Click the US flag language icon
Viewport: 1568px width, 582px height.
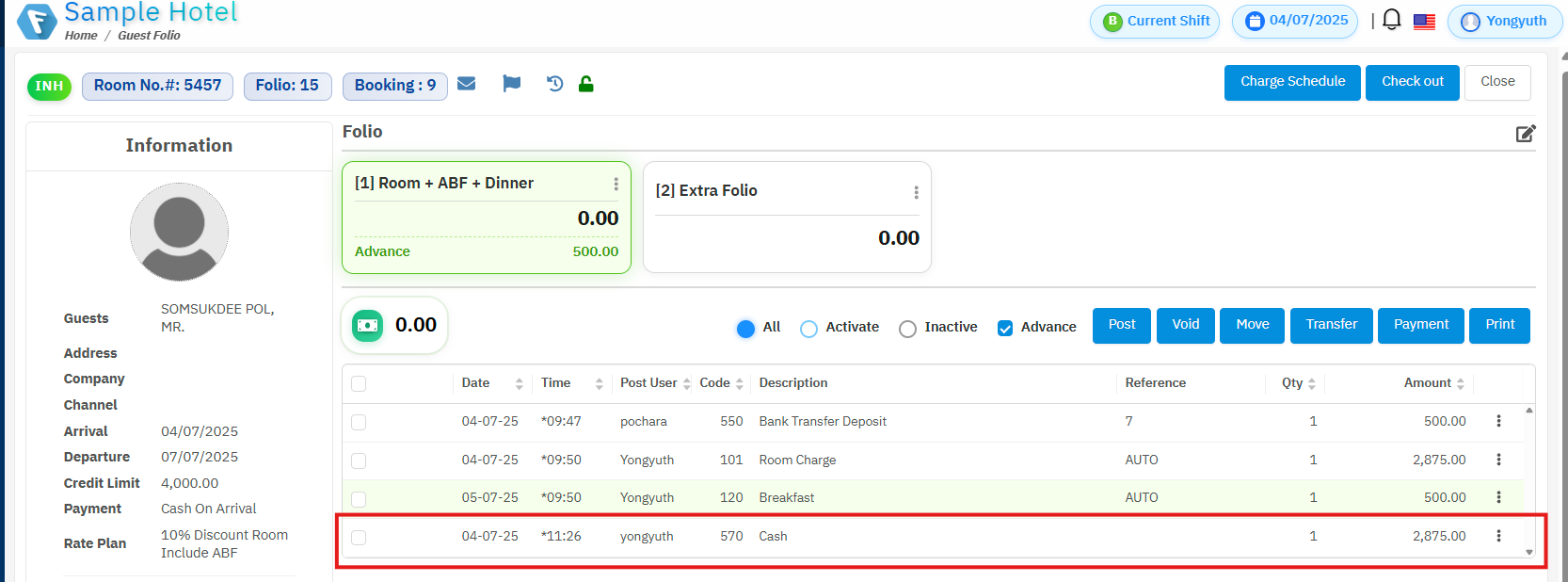pyautogui.click(x=1424, y=21)
